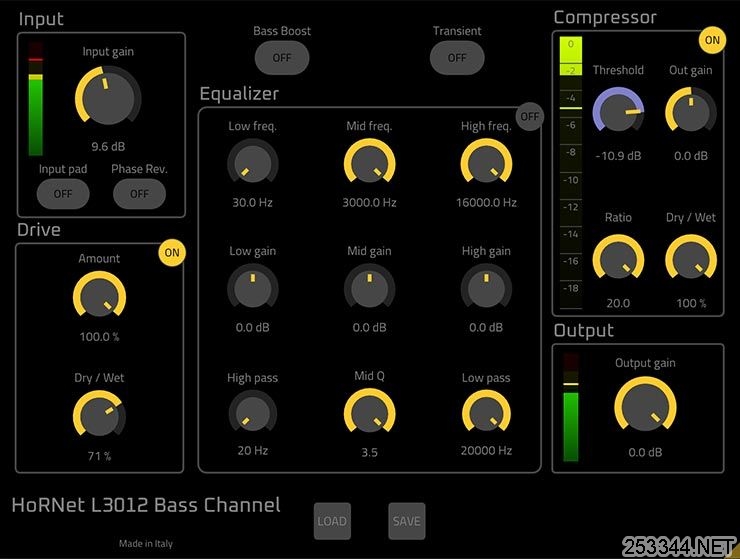Click the 100.0 % drive amount value

(x=99, y=337)
